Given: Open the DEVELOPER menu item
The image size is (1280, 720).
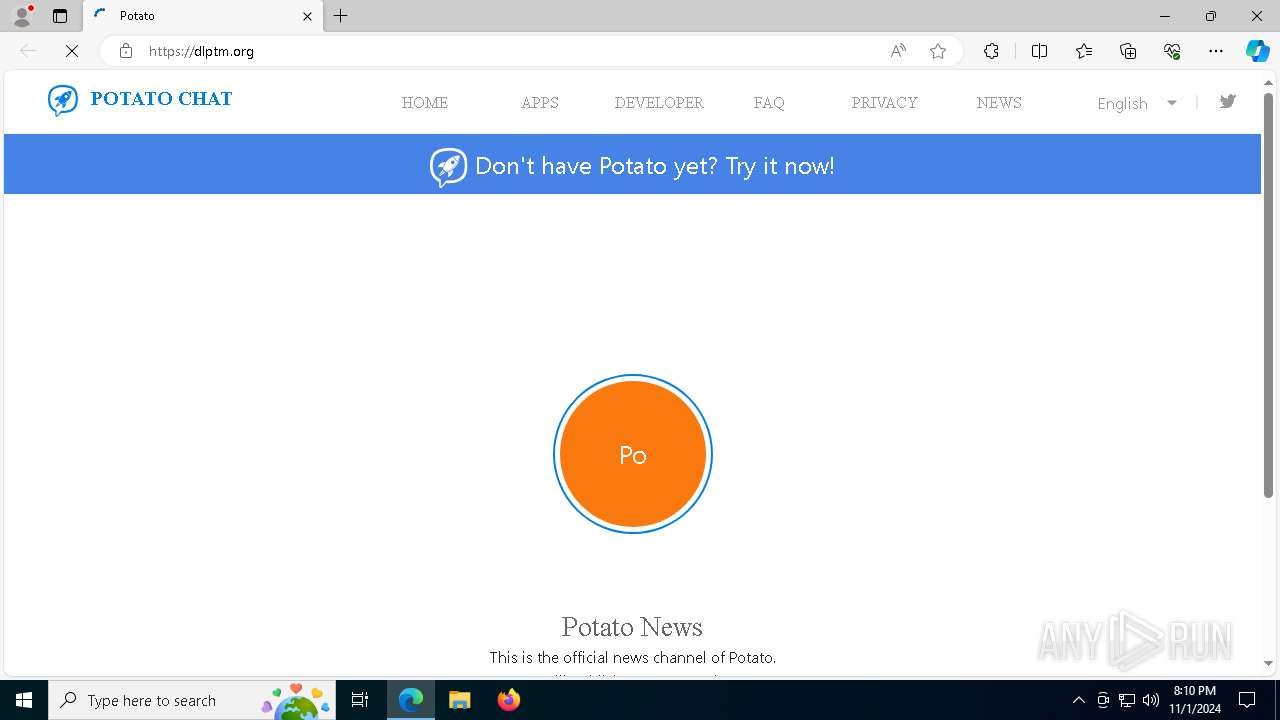Looking at the screenshot, I should [659, 102].
